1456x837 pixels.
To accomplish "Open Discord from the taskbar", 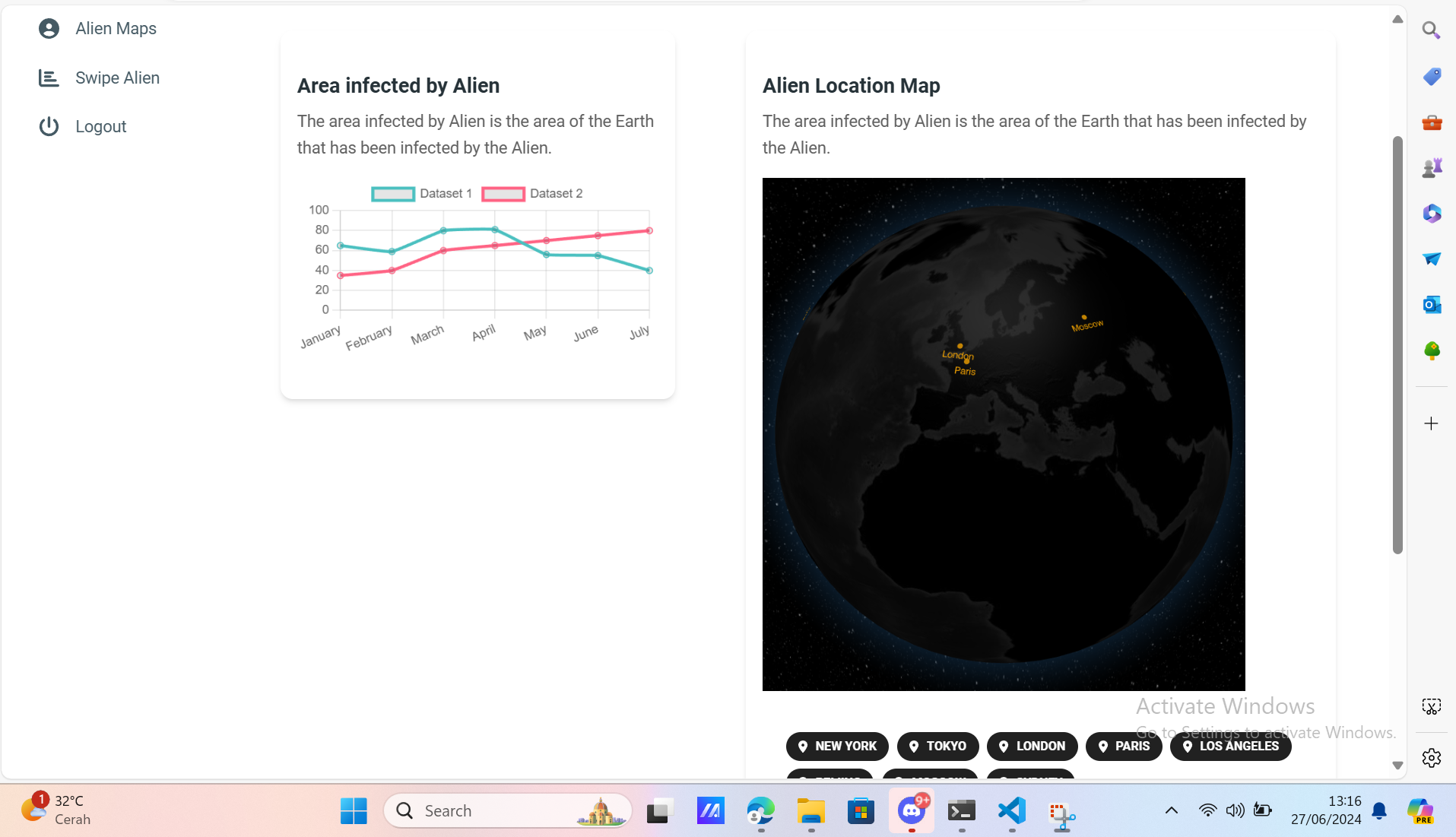I will [912, 810].
